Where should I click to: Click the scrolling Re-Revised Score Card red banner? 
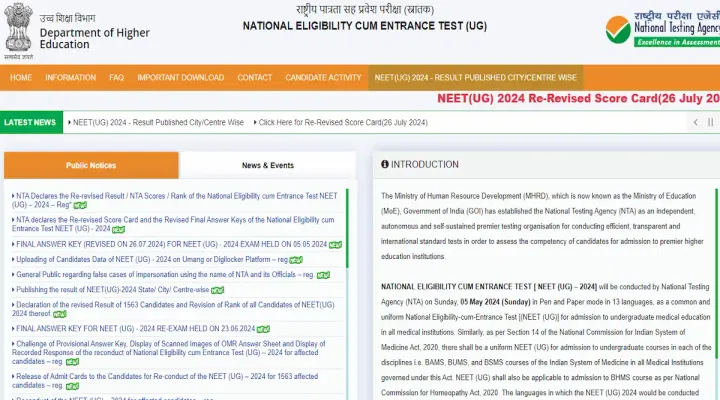[578, 98]
